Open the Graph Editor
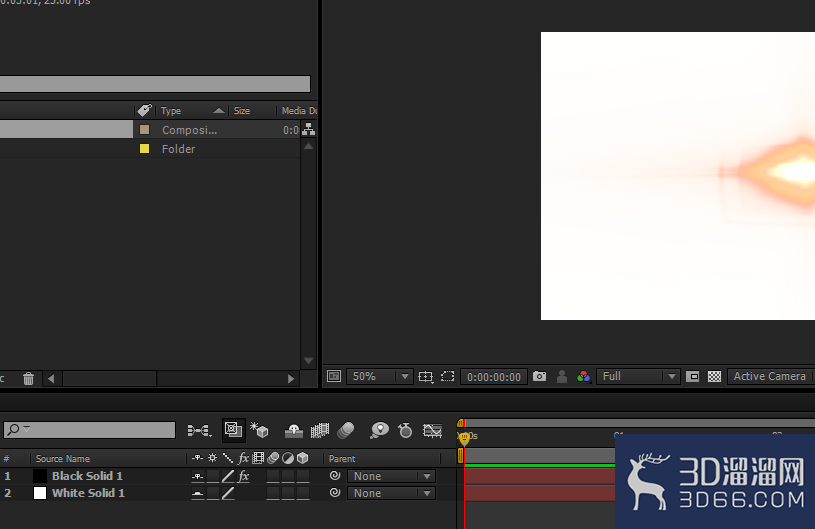815x529 pixels. pyautogui.click(x=432, y=430)
